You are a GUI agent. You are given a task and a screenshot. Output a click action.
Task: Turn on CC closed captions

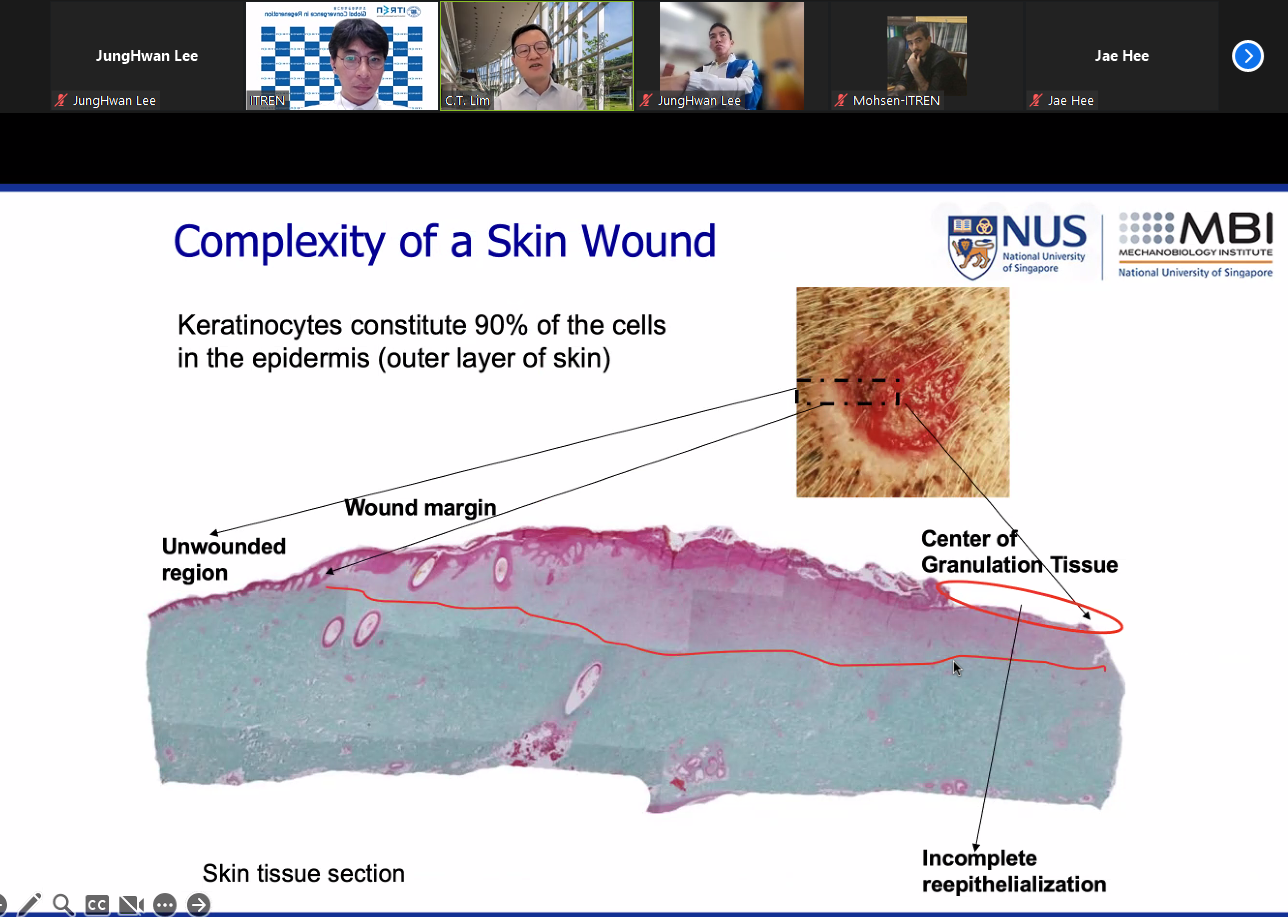tap(96, 905)
